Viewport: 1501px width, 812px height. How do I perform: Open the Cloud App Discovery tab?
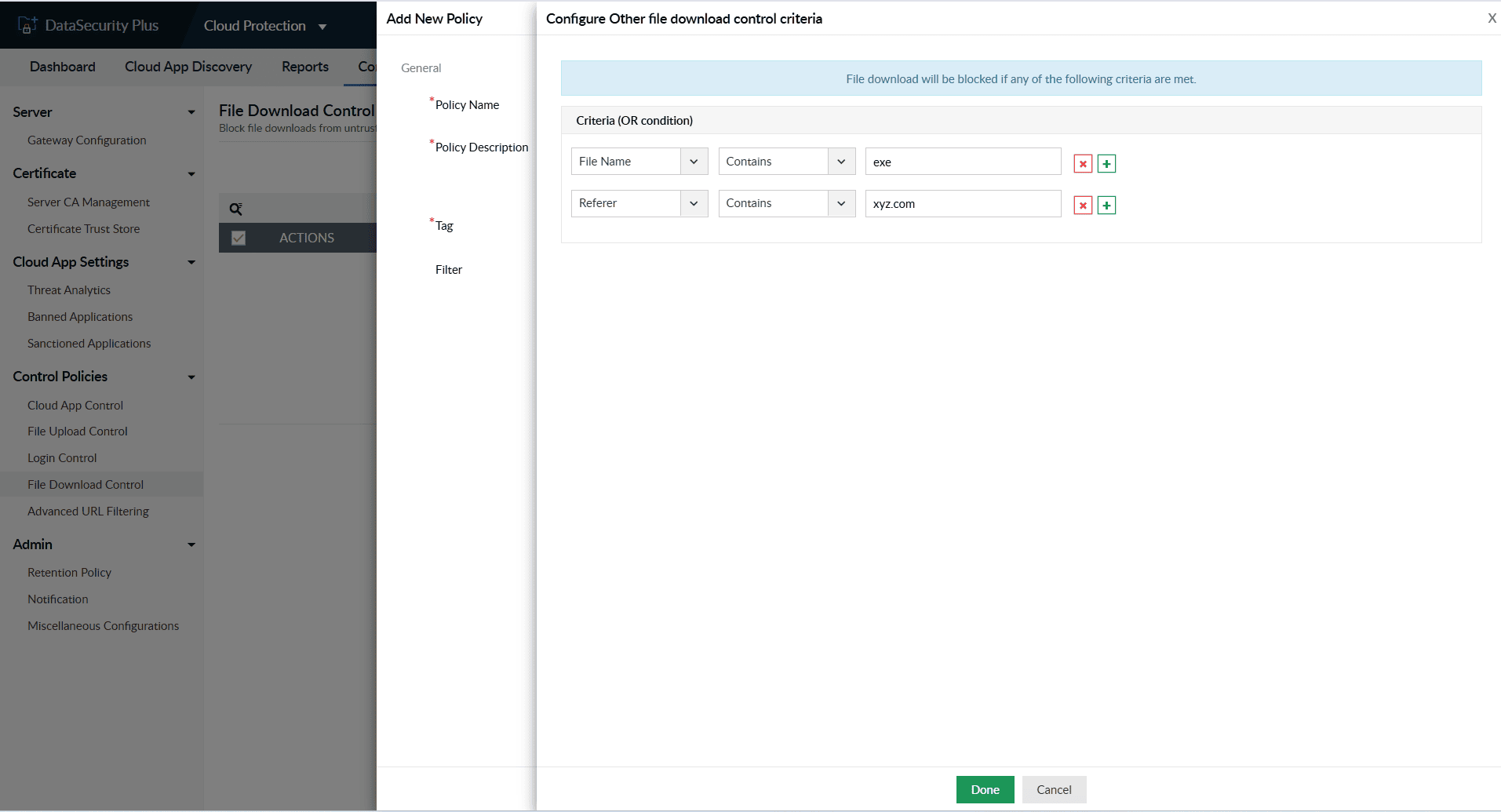pos(188,67)
